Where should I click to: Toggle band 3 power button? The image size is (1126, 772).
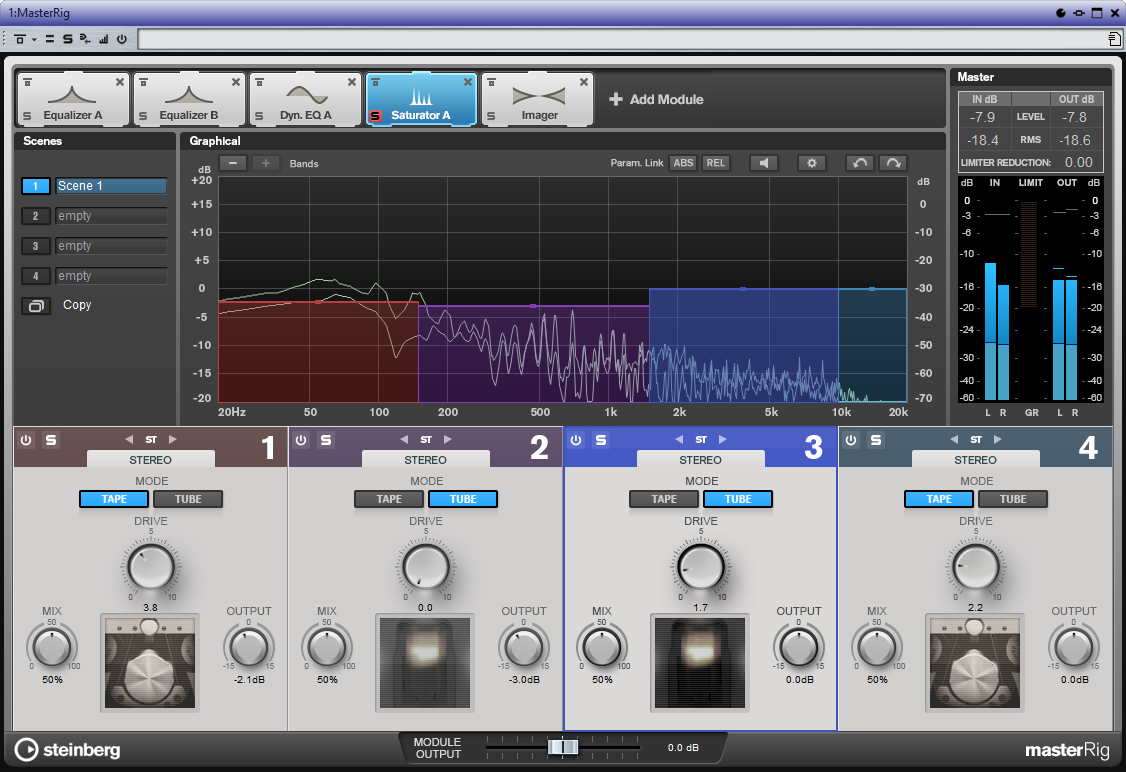click(x=576, y=440)
